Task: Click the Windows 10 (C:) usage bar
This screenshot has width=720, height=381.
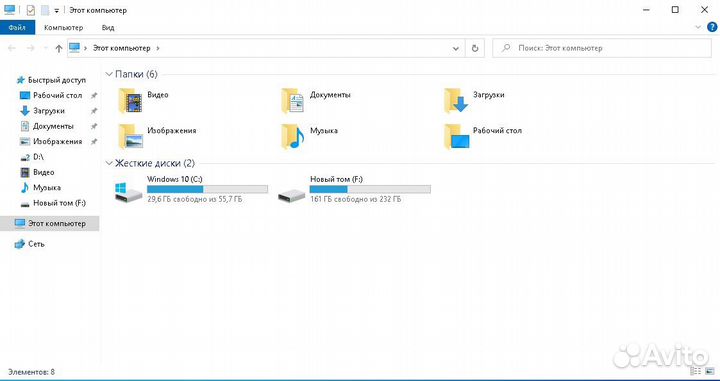Action: point(208,189)
